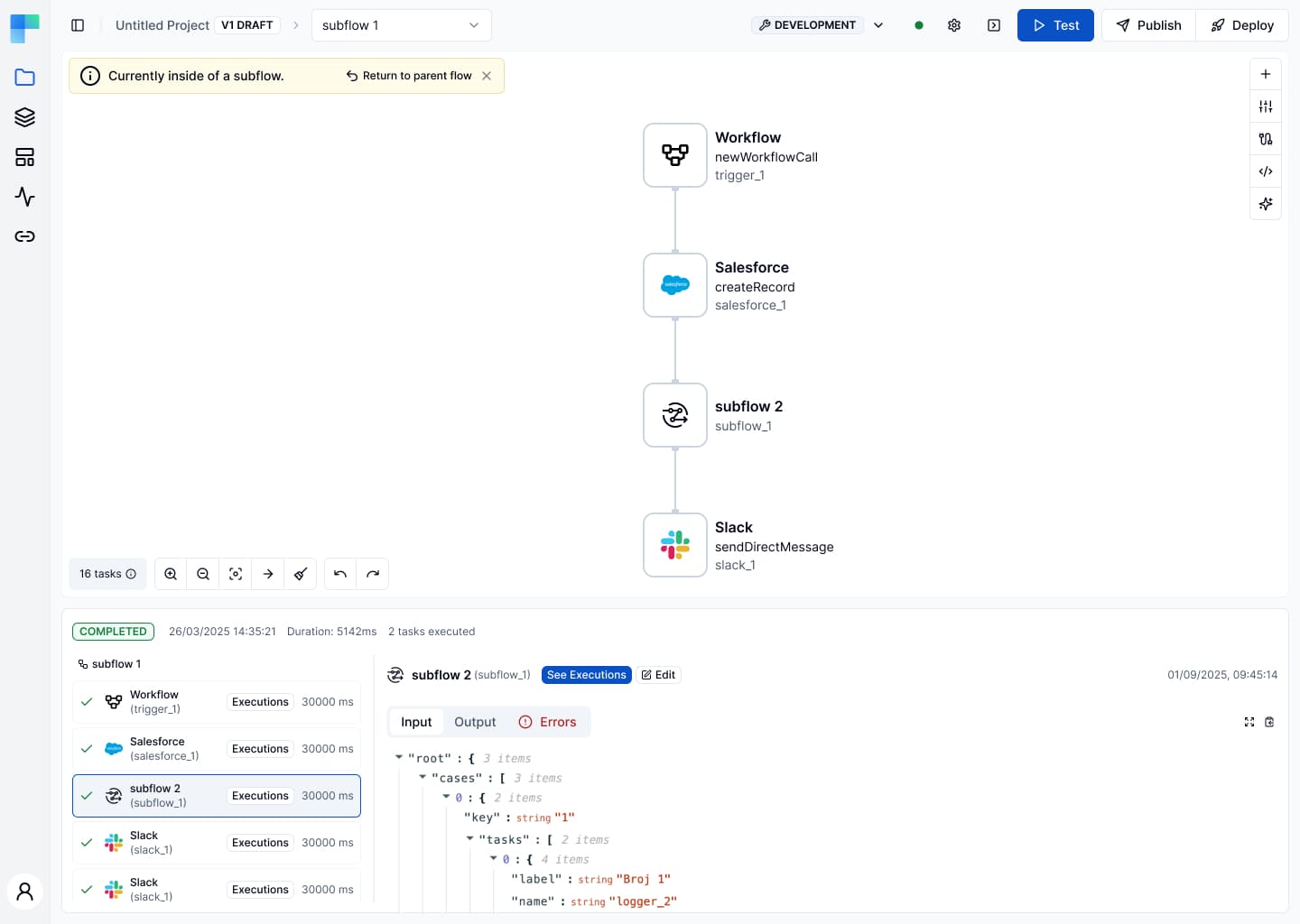The image size is (1300, 924).
Task: Select the subflow 2 node on canvas
Action: pos(675,415)
